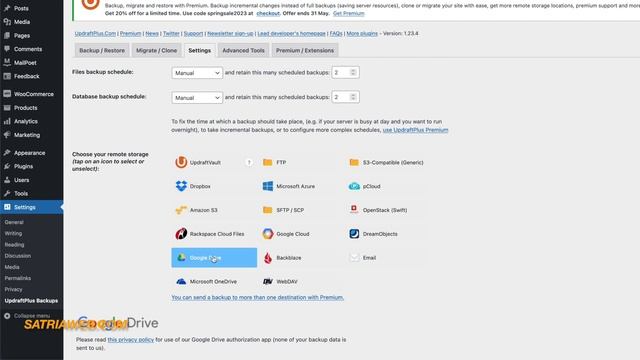The image size is (640, 360).
Task: Open the UpdraftPlus.Com link
Action: pyautogui.click(x=95, y=33)
